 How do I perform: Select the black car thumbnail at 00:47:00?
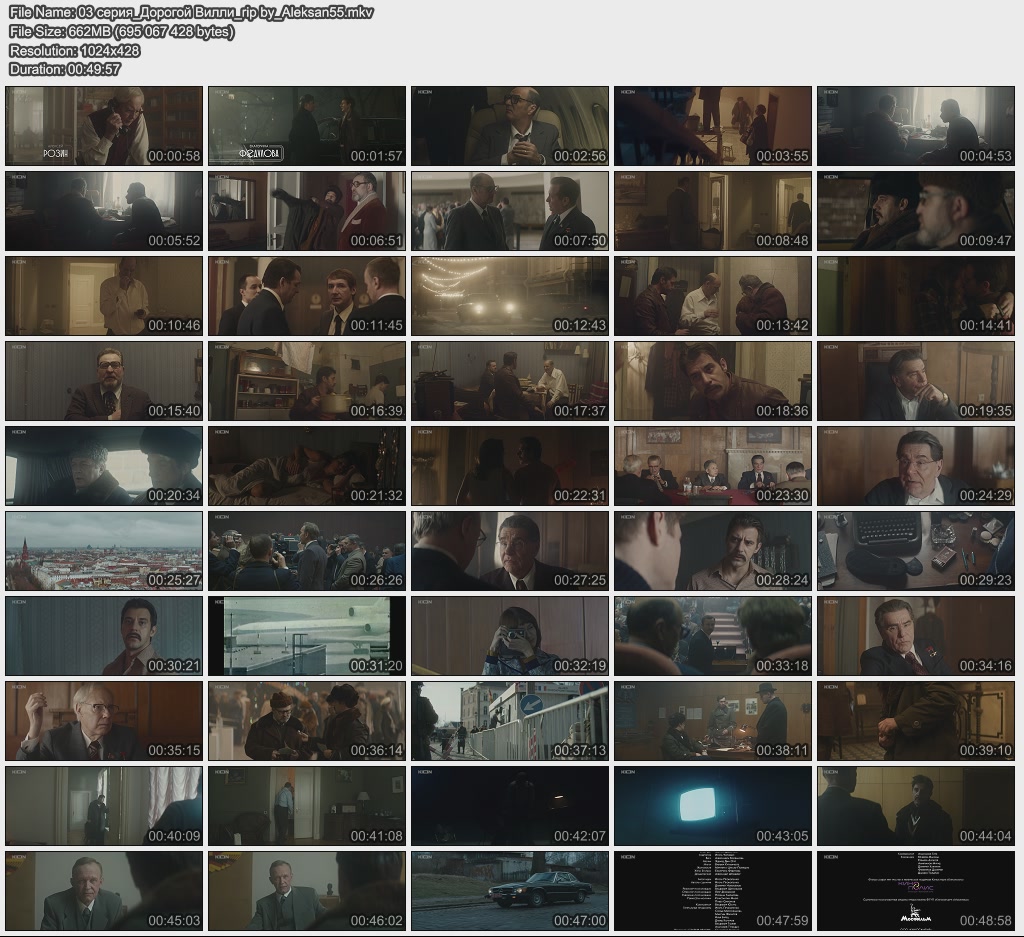point(509,891)
